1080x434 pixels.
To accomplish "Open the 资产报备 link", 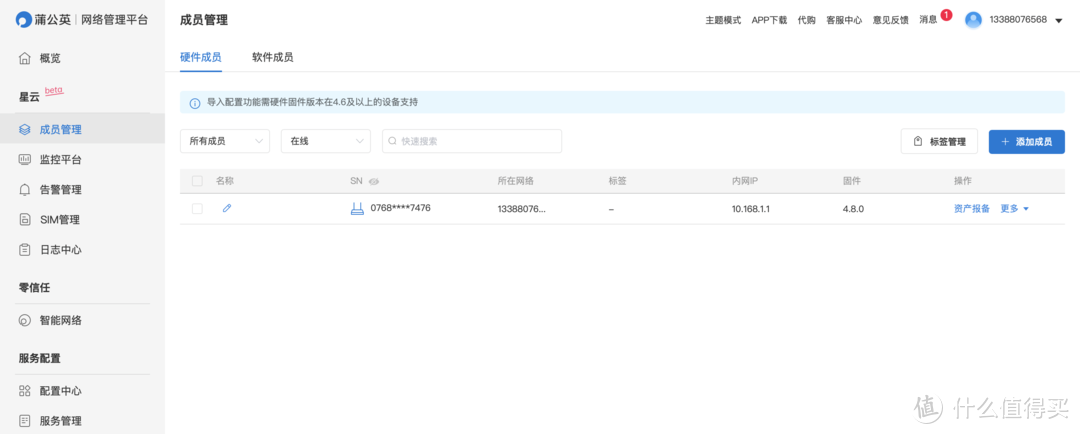I will coord(972,209).
